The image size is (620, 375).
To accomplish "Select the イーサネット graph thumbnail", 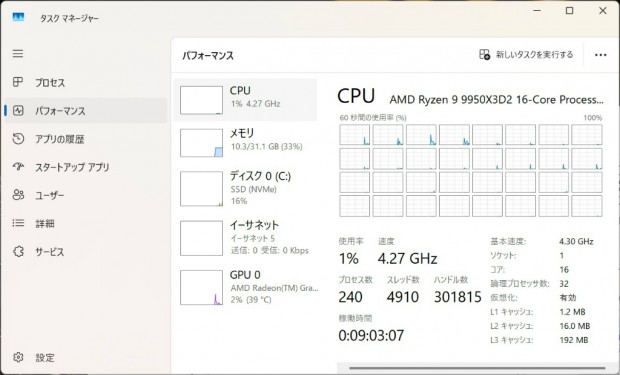I will tap(201, 238).
